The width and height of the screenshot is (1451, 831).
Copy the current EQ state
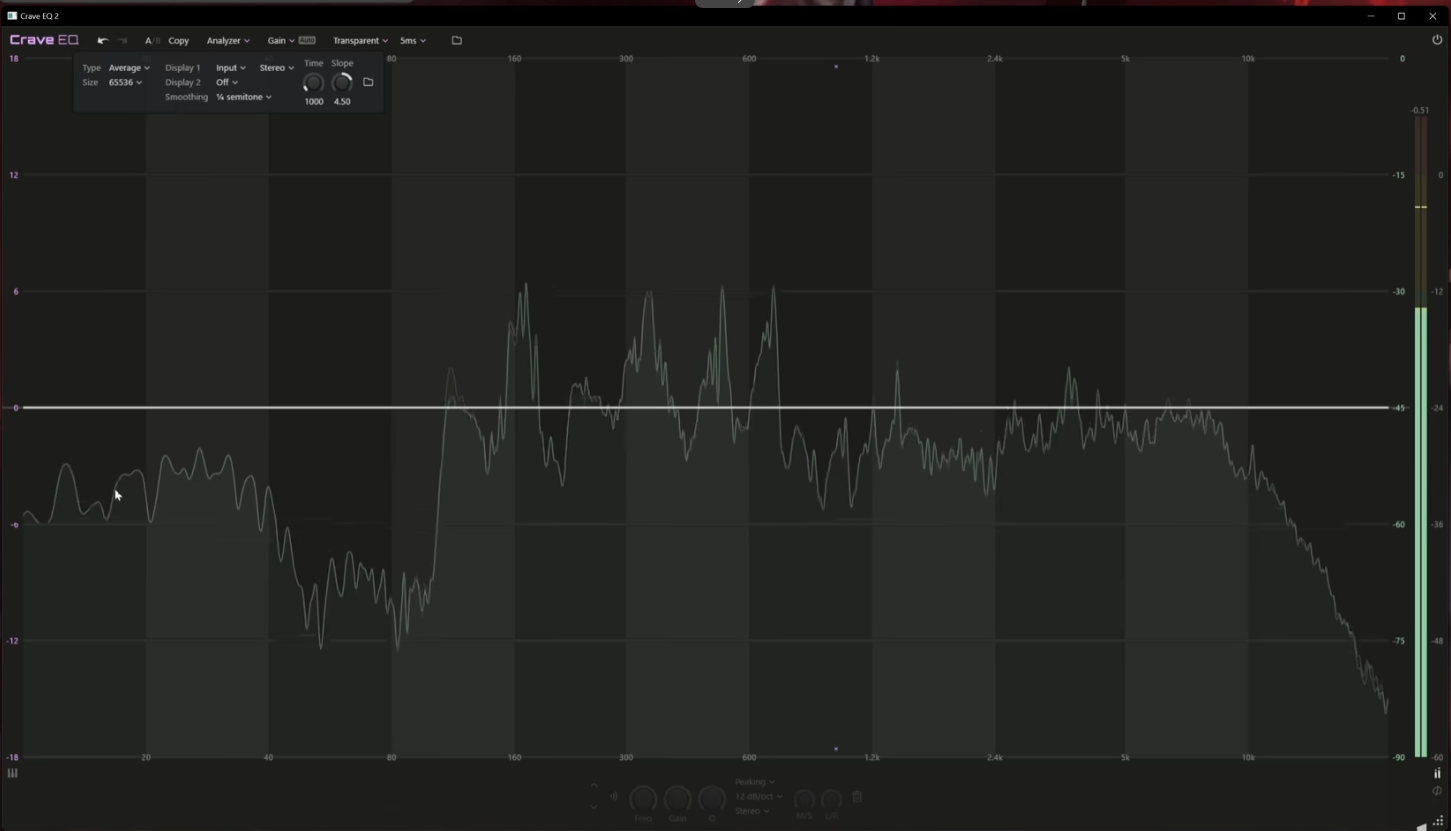coord(179,41)
